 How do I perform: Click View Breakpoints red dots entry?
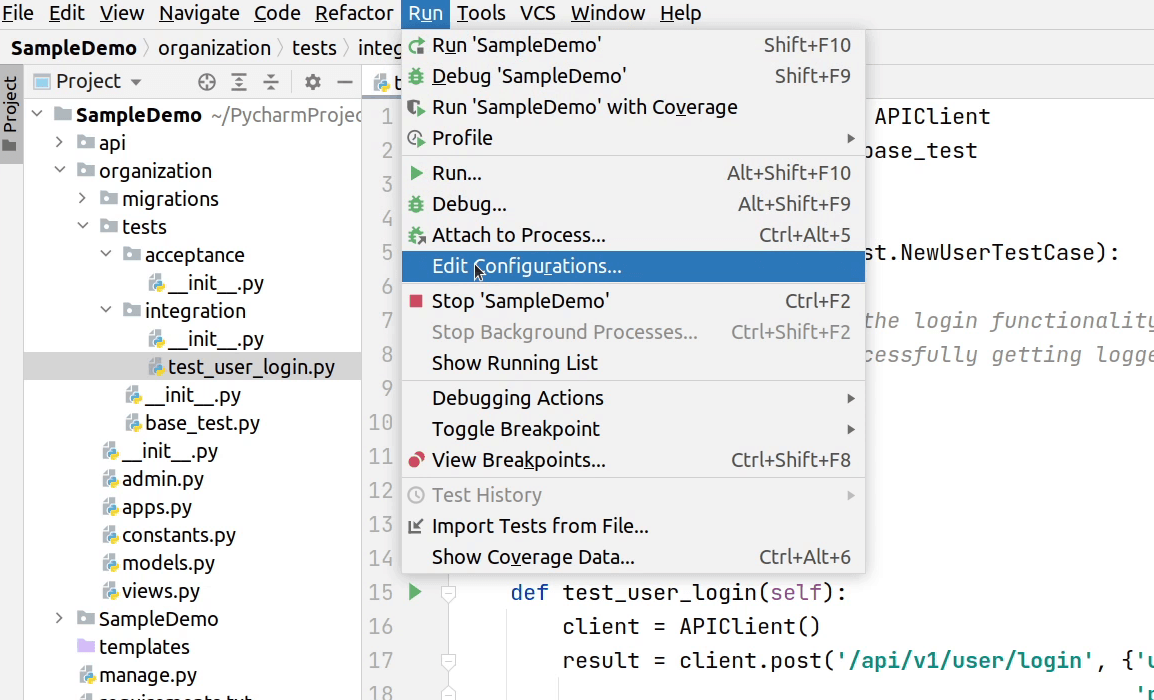(x=518, y=460)
